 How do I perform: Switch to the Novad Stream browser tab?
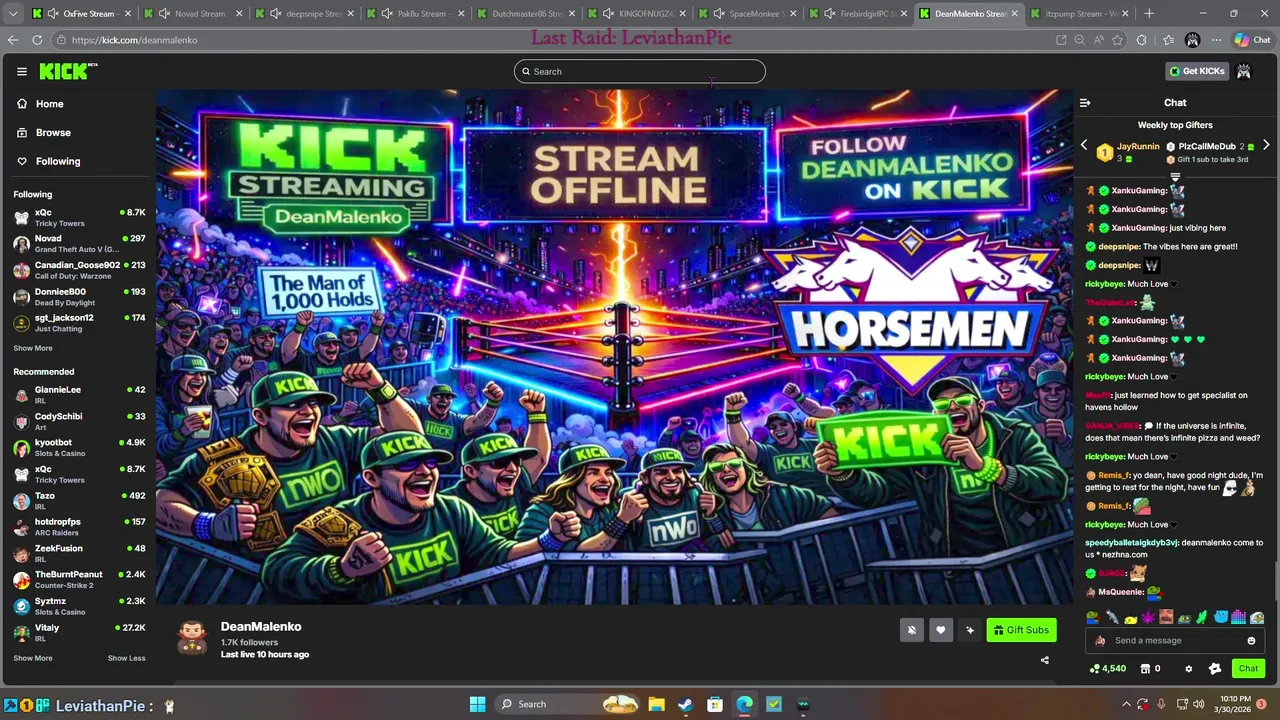coord(191,14)
